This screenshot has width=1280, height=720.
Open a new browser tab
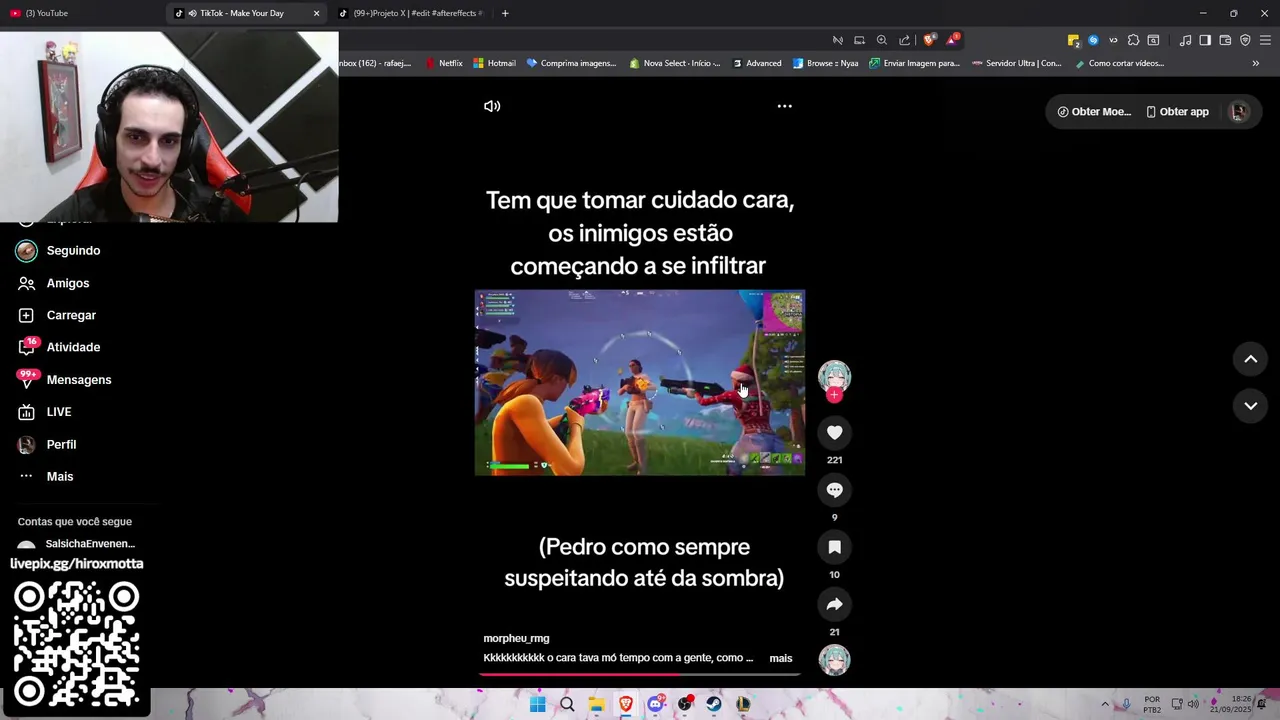point(505,13)
